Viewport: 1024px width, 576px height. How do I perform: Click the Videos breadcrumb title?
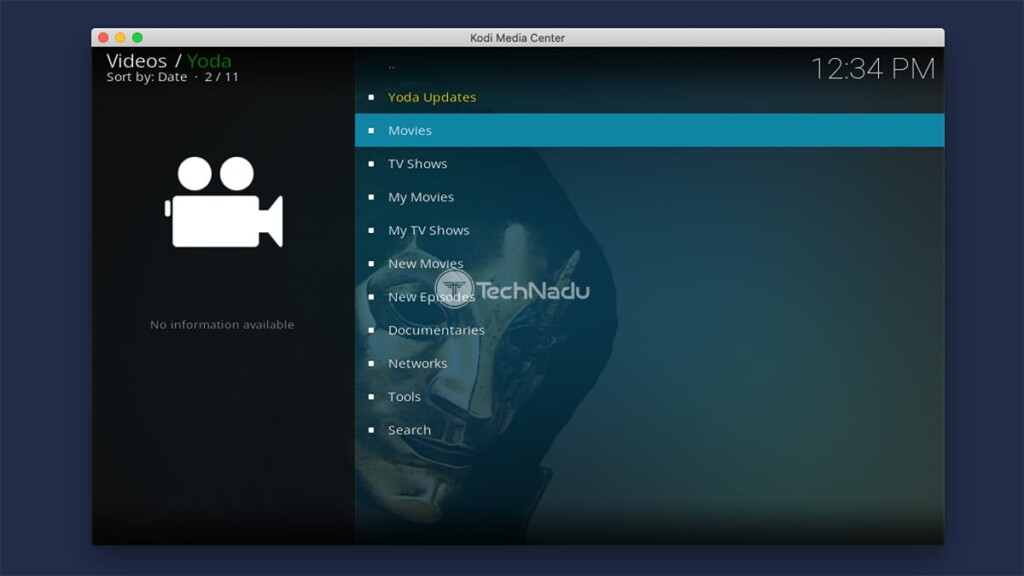[136, 61]
